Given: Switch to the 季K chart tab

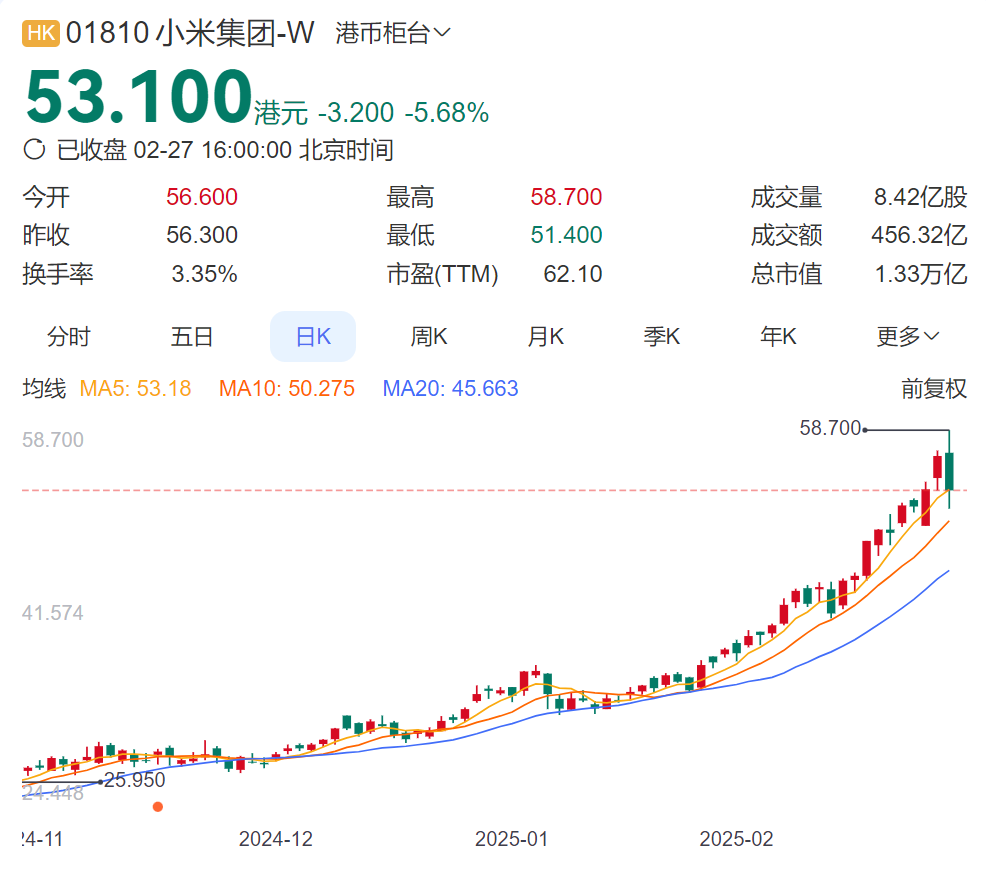Looking at the screenshot, I should click(x=662, y=337).
